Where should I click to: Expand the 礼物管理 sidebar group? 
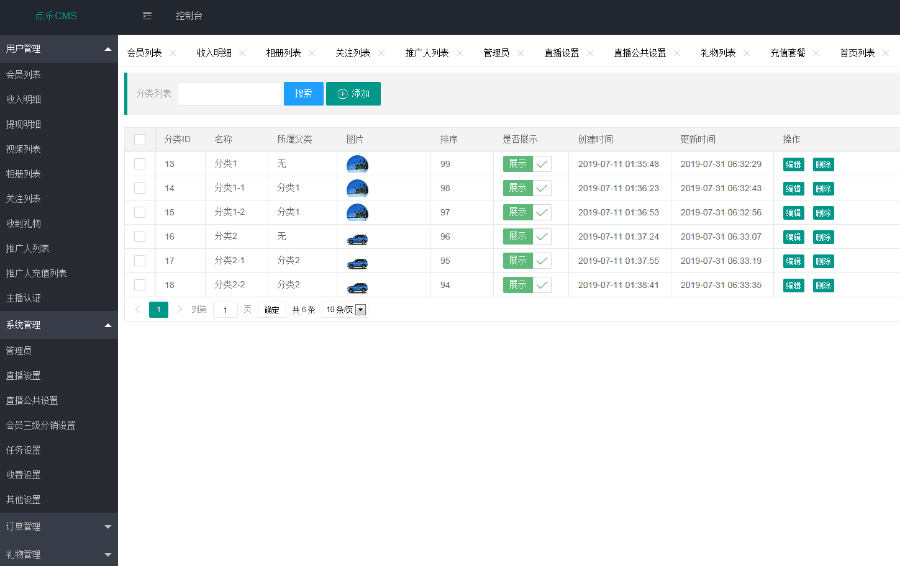(x=59, y=554)
